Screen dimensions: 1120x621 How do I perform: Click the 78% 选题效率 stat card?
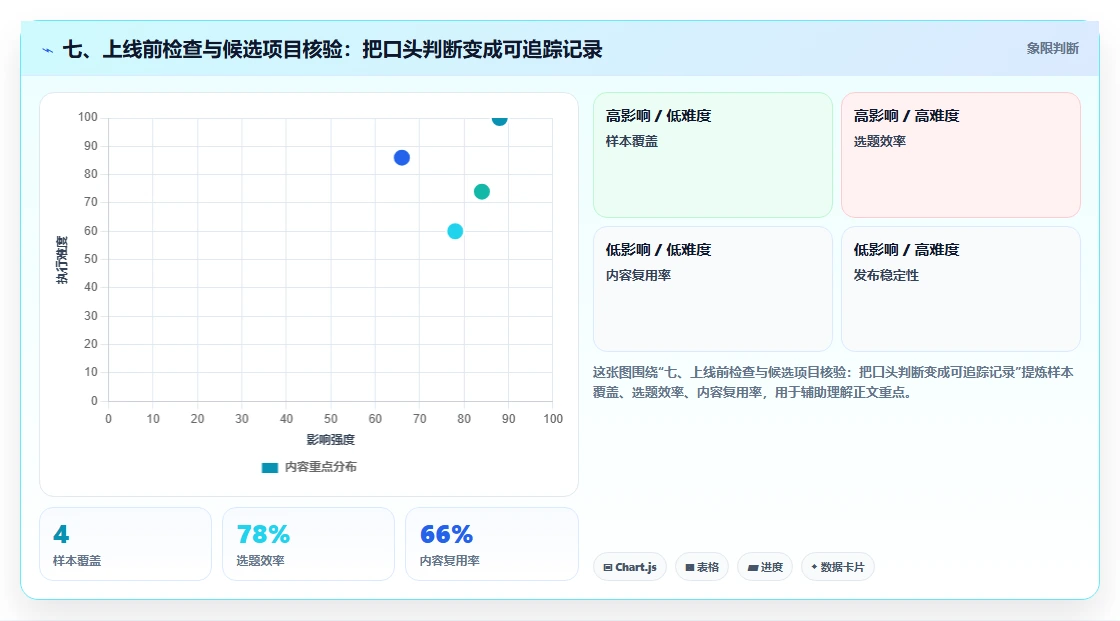(x=309, y=544)
